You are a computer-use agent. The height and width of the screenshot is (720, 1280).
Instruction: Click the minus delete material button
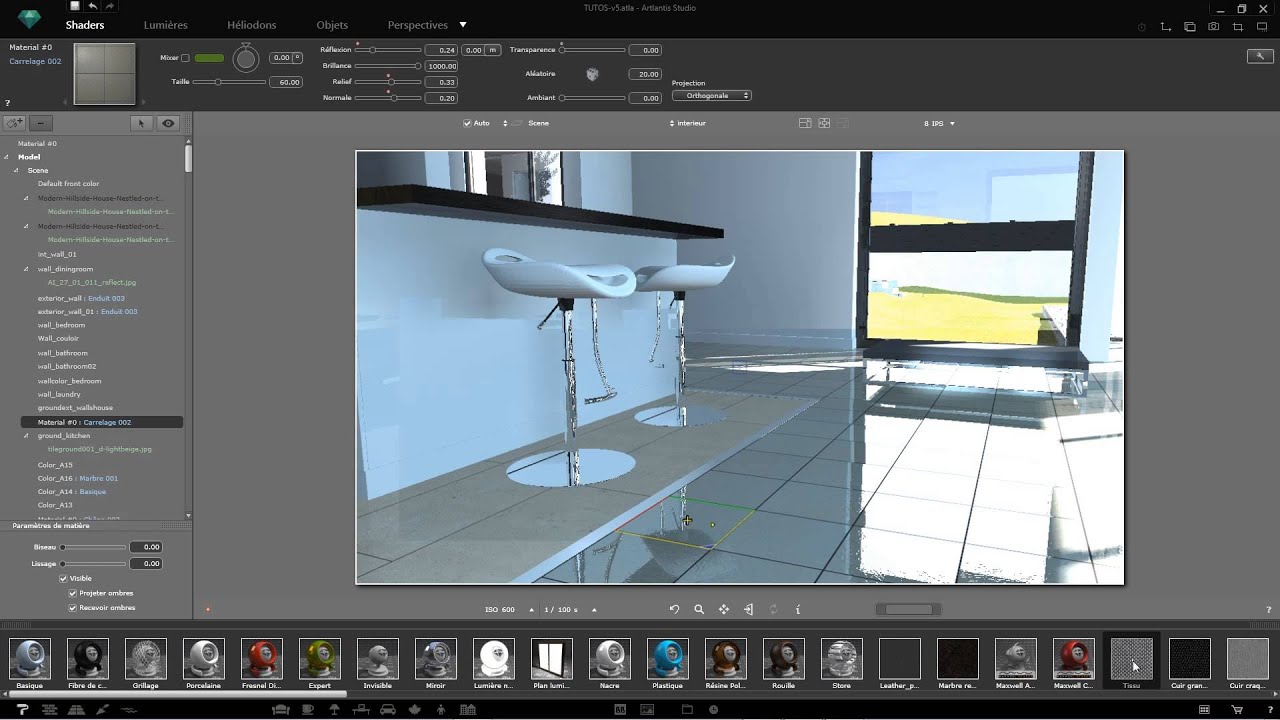point(40,124)
